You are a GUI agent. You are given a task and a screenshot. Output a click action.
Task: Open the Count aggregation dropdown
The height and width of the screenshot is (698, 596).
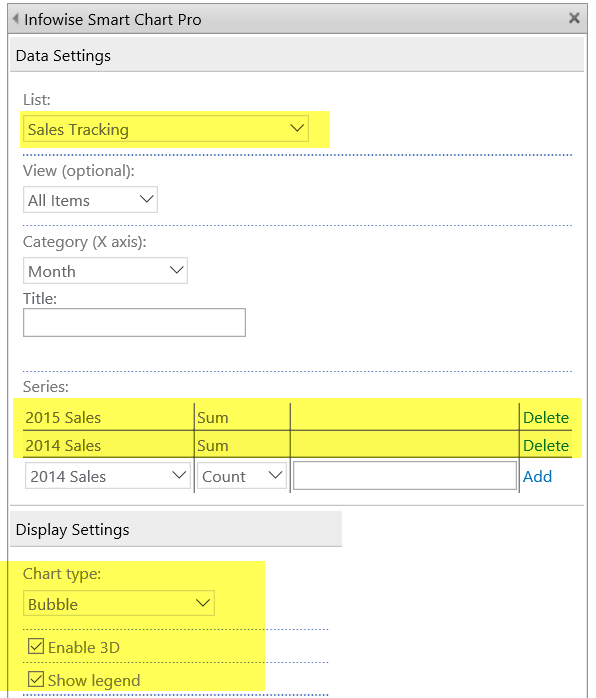click(x=242, y=476)
